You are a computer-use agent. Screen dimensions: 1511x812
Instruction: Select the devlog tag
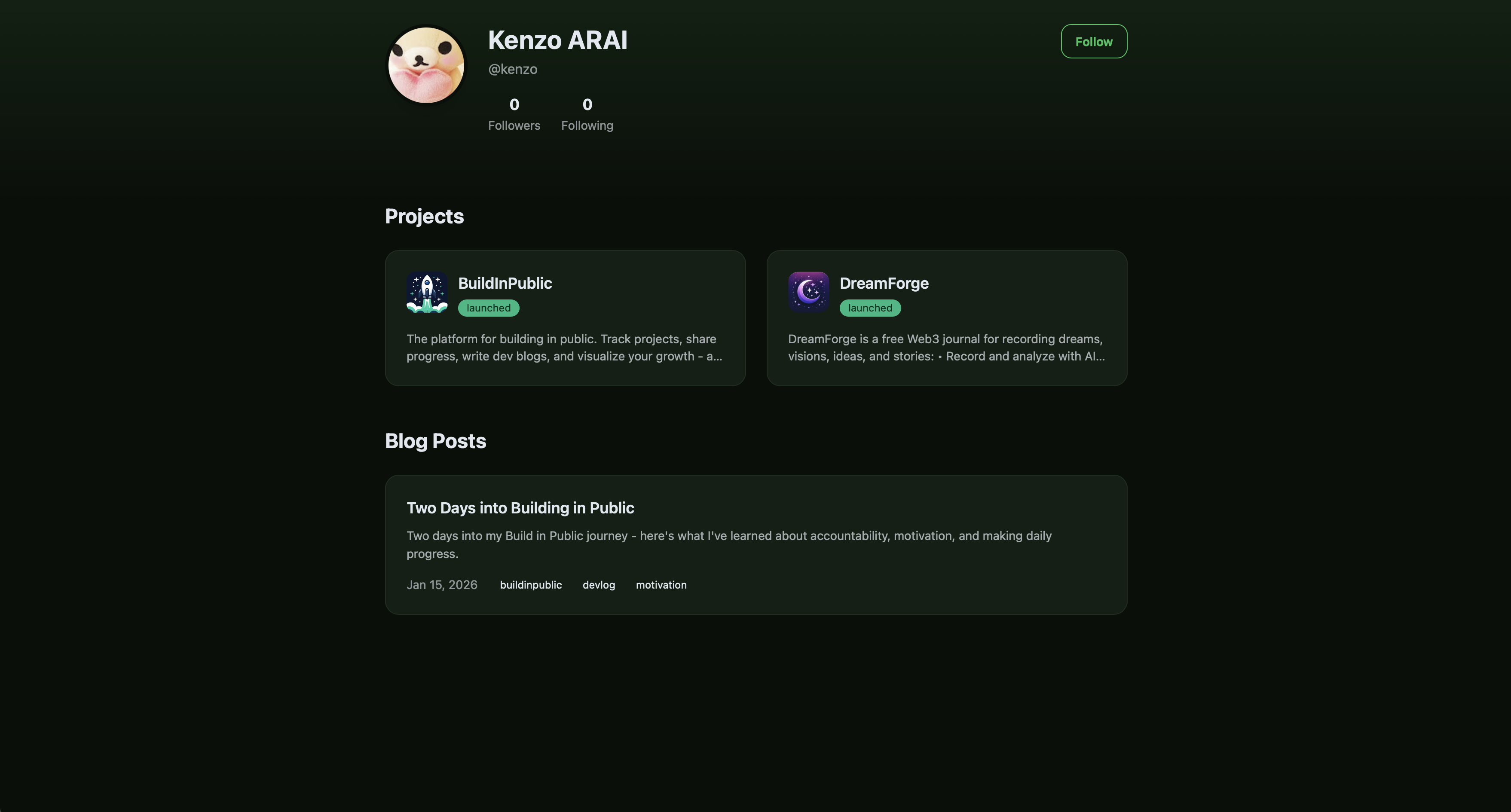(598, 585)
